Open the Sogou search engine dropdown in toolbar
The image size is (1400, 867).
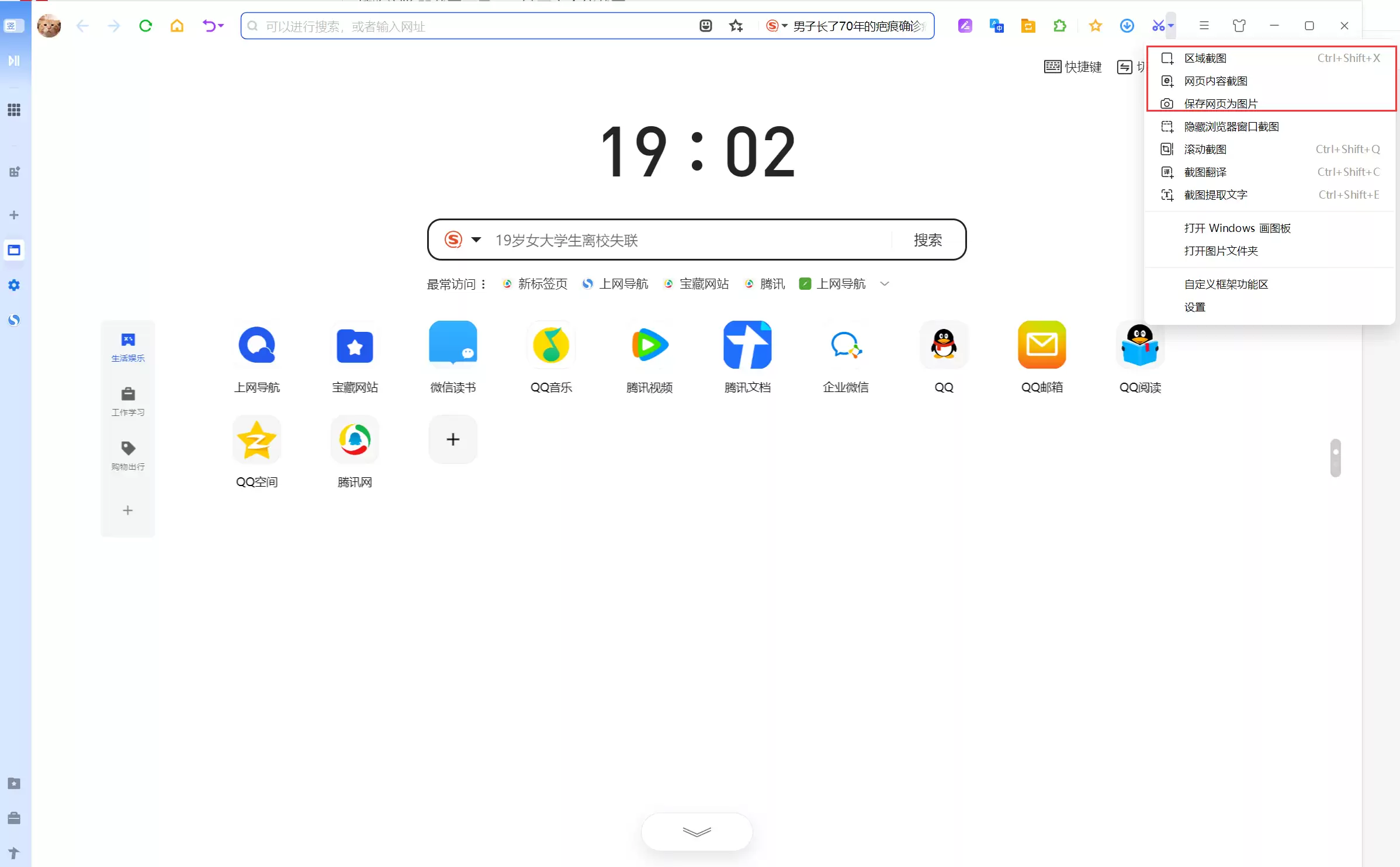[x=777, y=26]
